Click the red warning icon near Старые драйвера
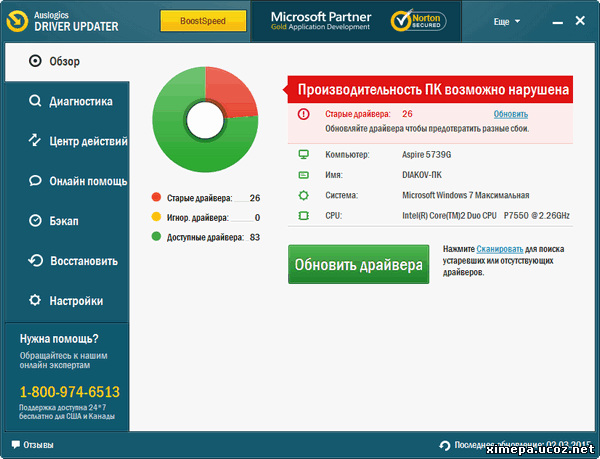The width and height of the screenshot is (600, 459). [304, 114]
